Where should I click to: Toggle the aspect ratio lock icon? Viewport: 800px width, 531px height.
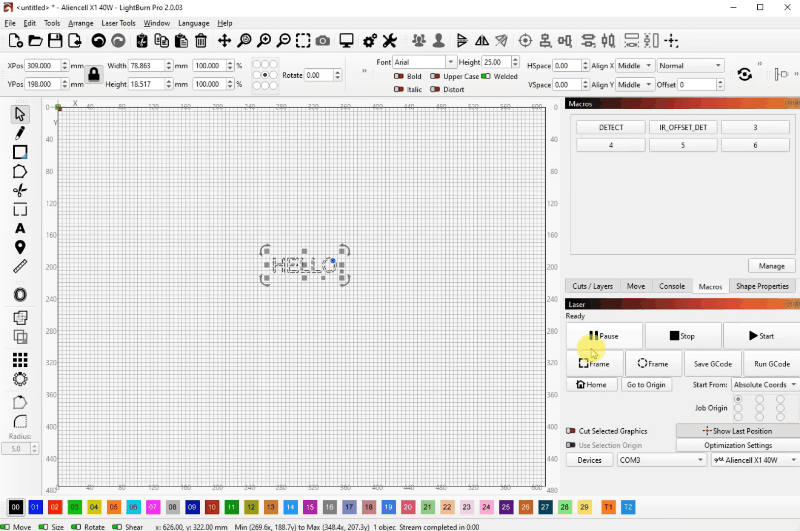point(93,74)
